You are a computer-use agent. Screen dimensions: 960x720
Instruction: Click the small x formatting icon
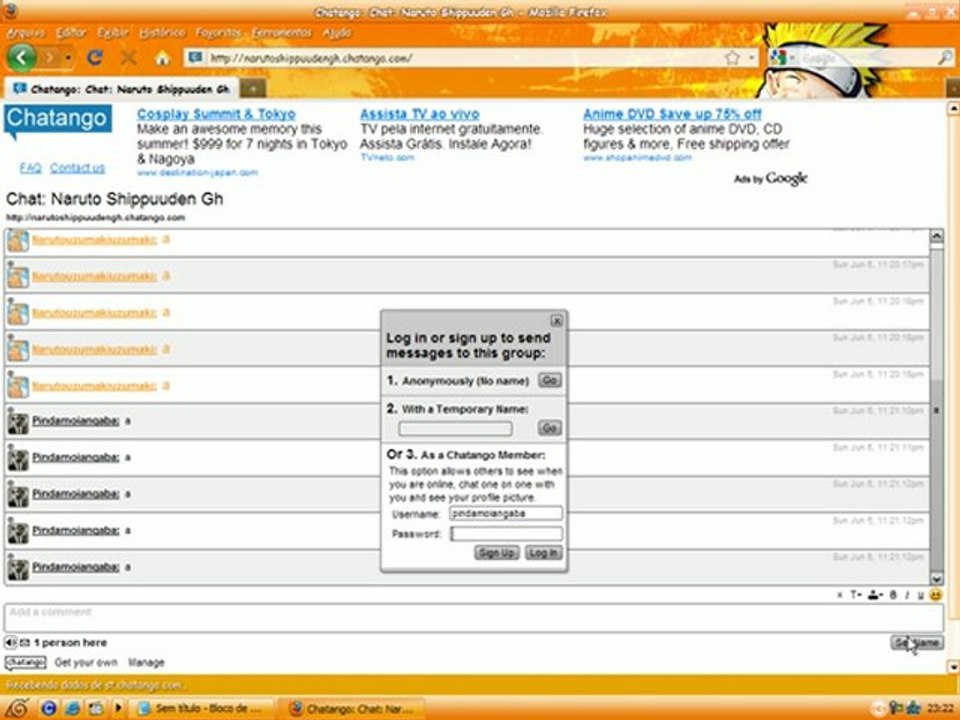tap(839, 595)
